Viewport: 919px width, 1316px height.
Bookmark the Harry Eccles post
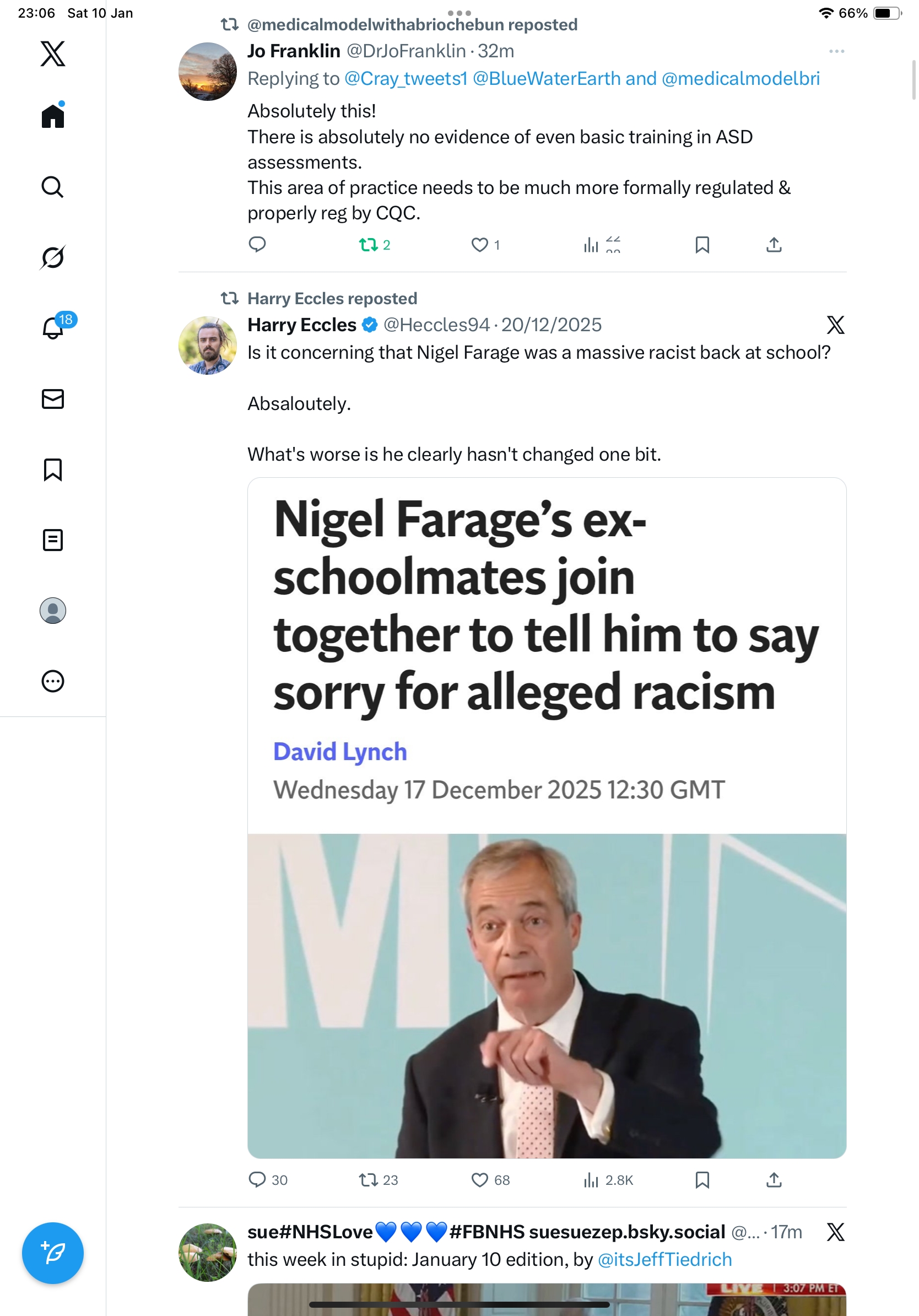click(x=702, y=1180)
